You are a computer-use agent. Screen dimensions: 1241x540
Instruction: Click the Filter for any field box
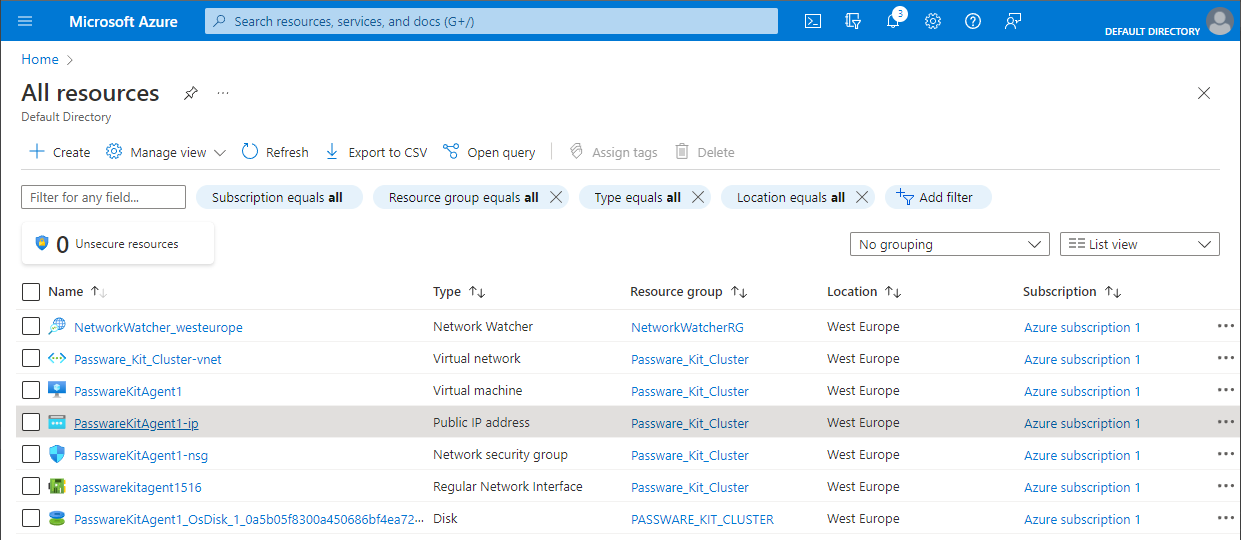(x=103, y=197)
